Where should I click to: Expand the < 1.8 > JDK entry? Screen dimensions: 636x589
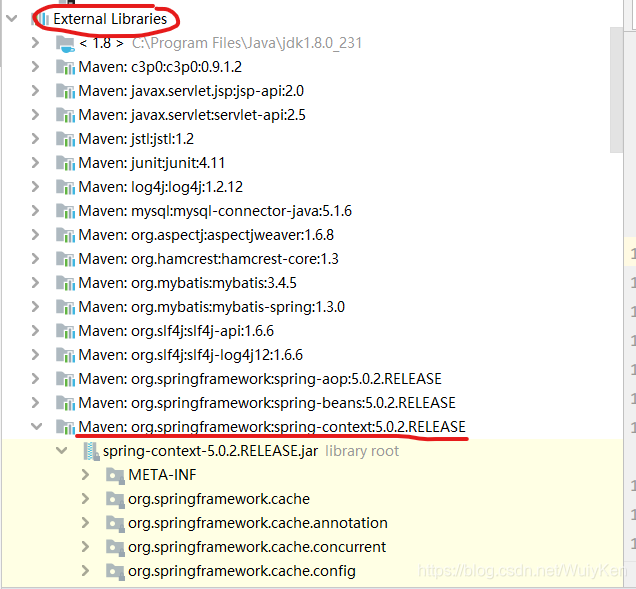coord(35,43)
